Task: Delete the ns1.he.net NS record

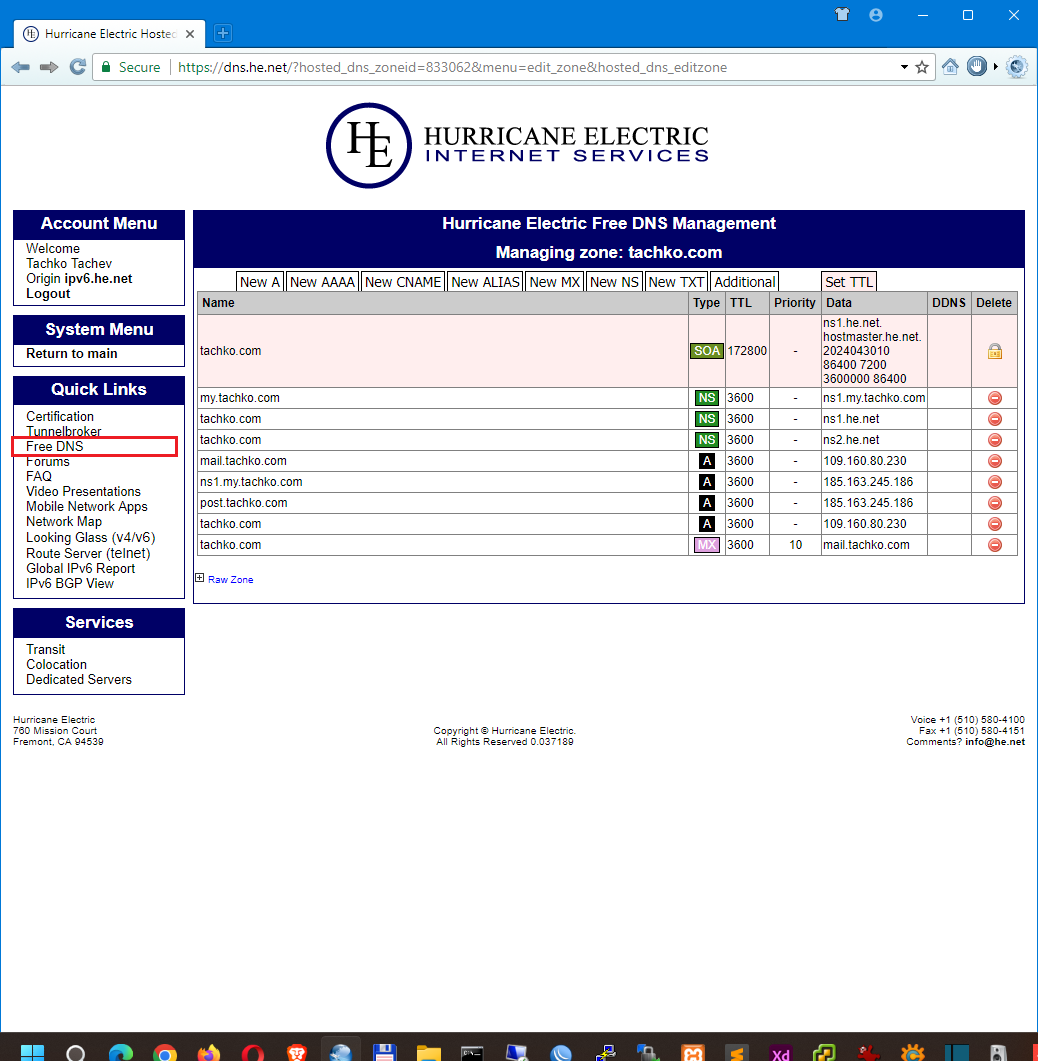Action: point(995,419)
